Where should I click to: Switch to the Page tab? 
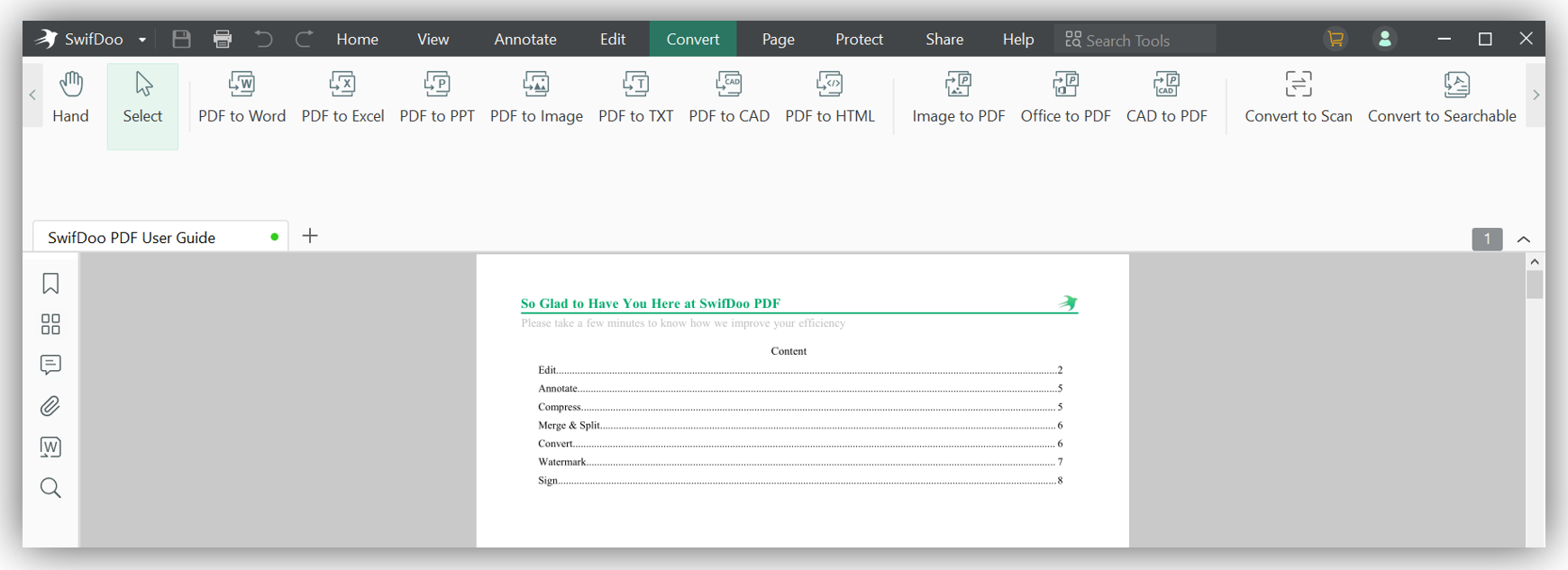[778, 39]
